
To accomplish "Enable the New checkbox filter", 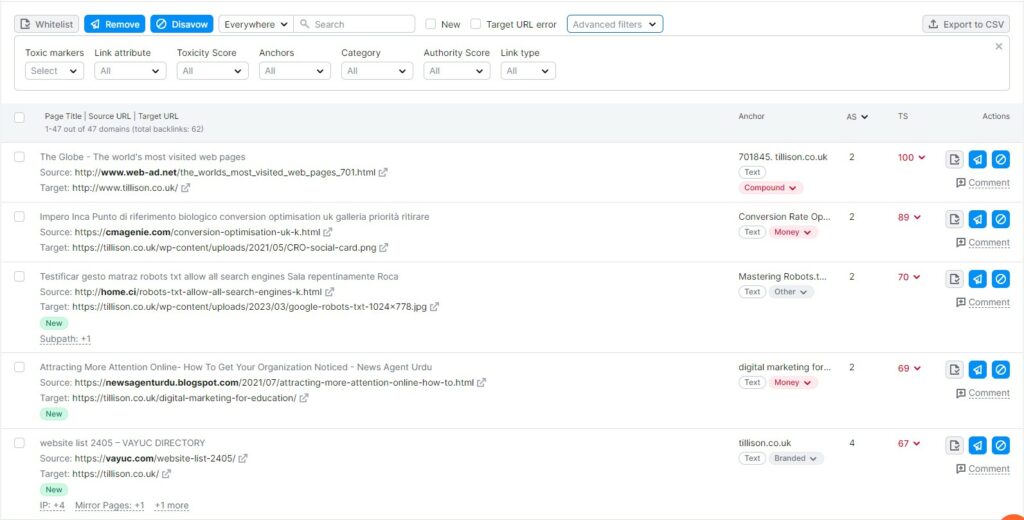I will pyautogui.click(x=430, y=24).
